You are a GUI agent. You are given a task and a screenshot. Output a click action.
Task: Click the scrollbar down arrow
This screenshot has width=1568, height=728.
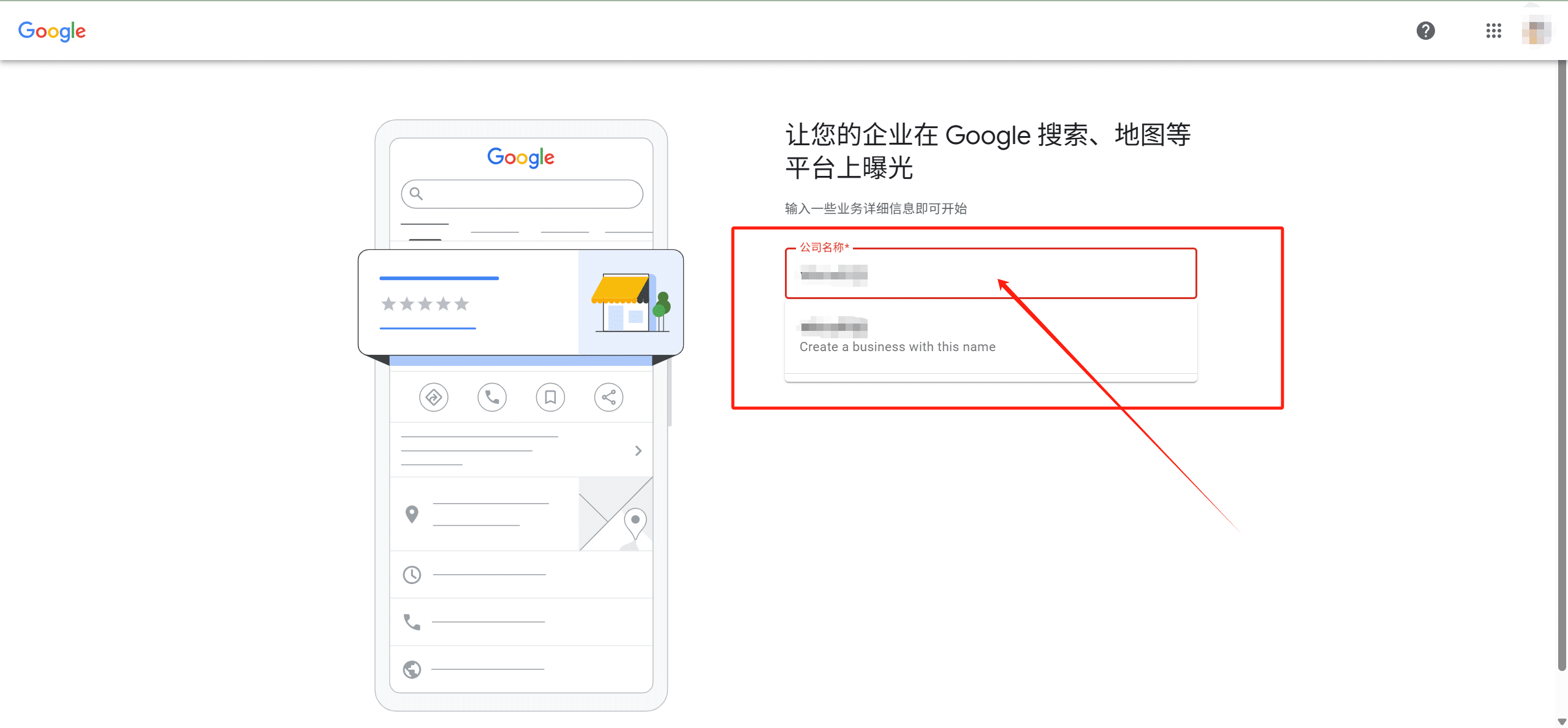coord(1562,721)
